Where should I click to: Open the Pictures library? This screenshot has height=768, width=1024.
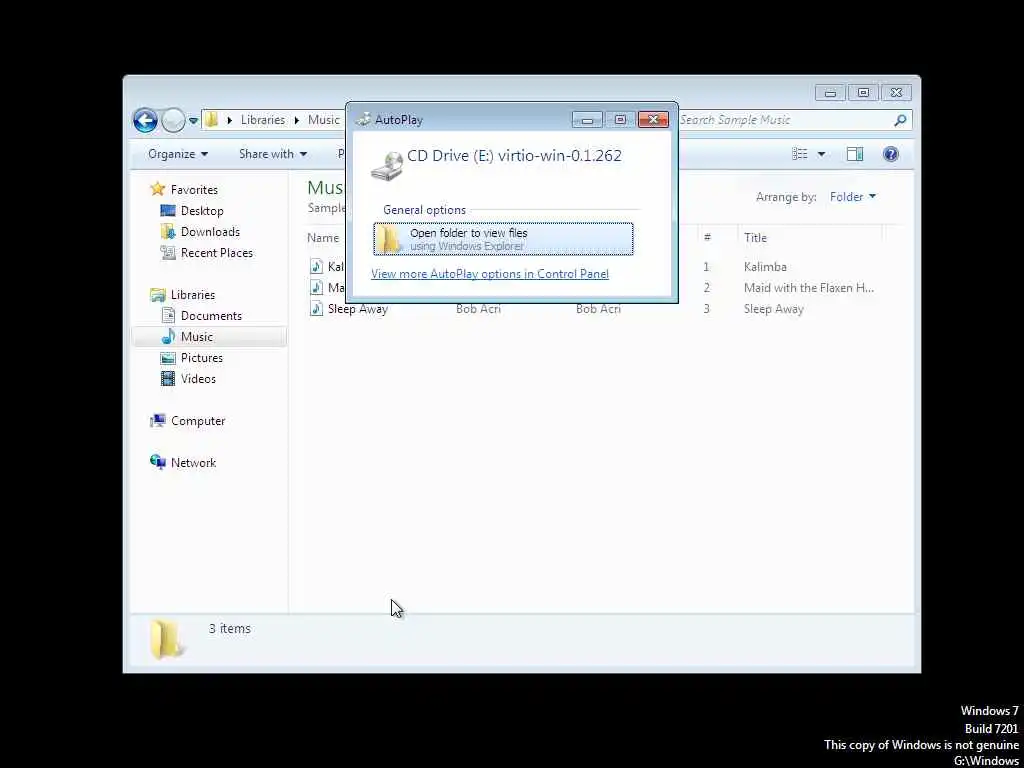pyautogui.click(x=202, y=358)
